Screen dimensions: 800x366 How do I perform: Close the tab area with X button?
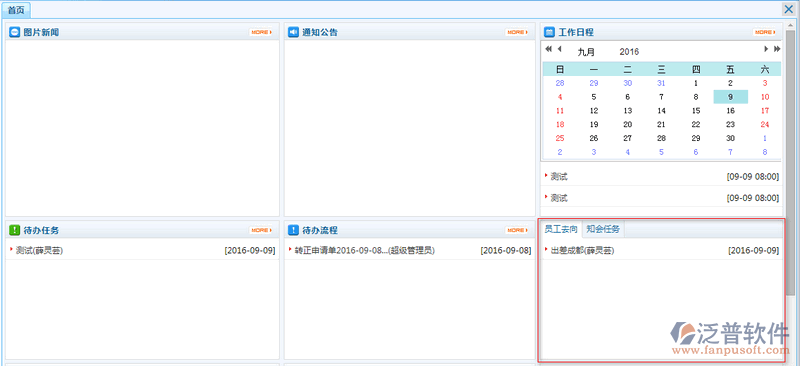click(788, 9)
